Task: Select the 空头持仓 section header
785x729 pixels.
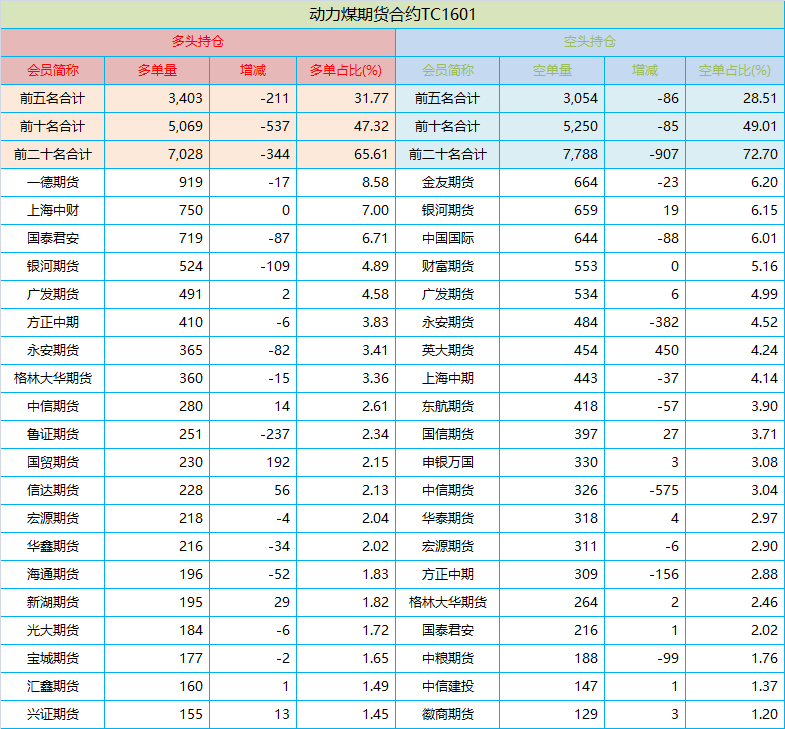Action: (590, 42)
